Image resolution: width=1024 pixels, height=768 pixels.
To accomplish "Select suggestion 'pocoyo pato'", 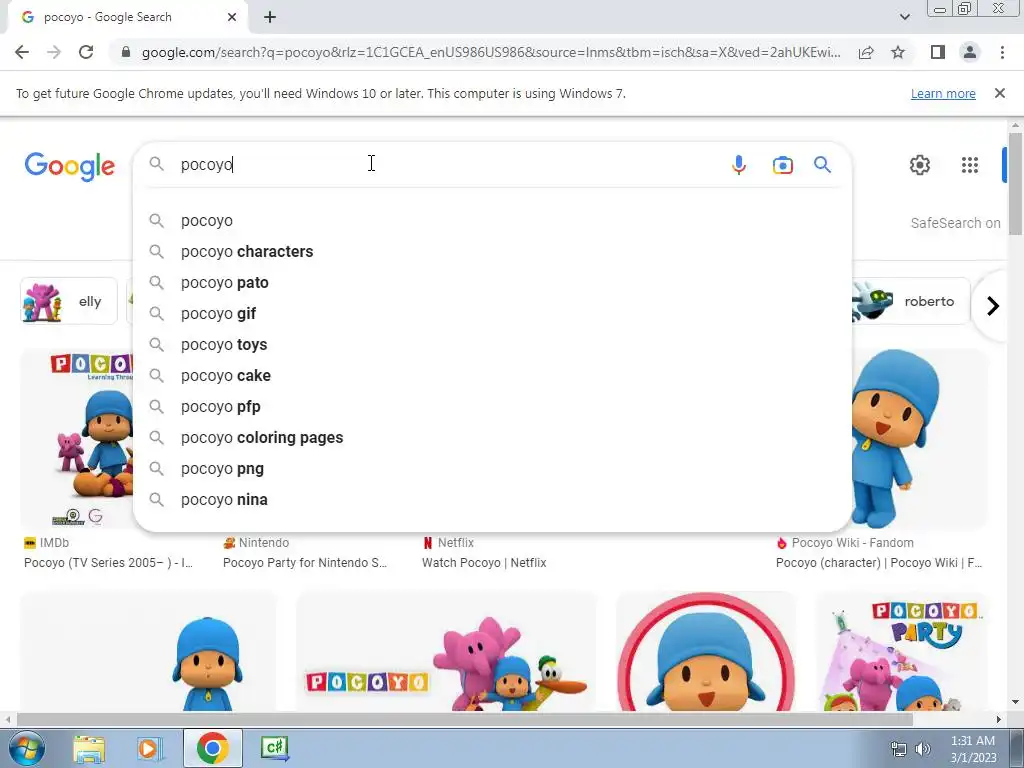I will click(x=492, y=283).
